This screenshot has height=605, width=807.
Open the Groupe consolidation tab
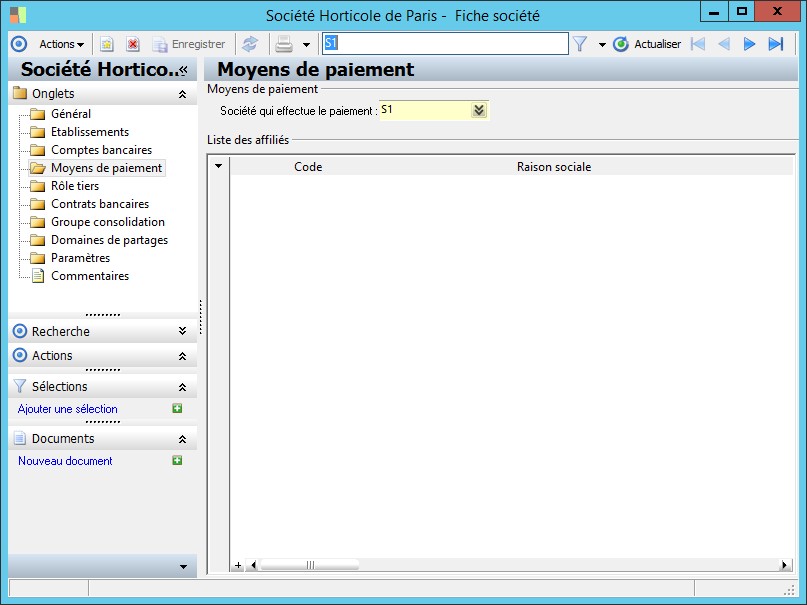pos(108,222)
